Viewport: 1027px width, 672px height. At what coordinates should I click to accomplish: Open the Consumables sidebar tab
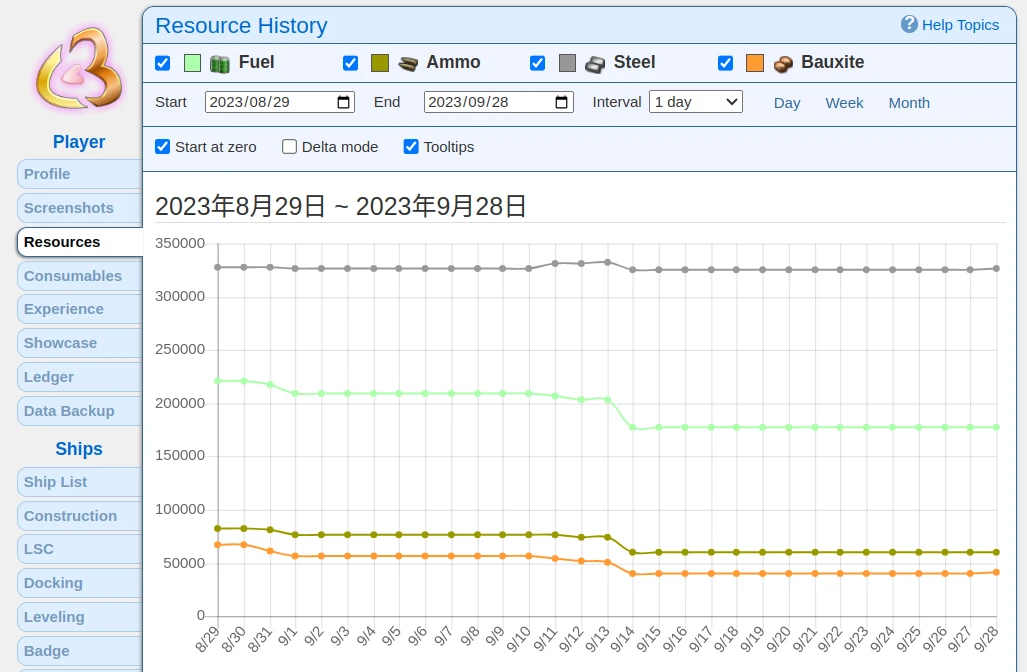coord(80,276)
